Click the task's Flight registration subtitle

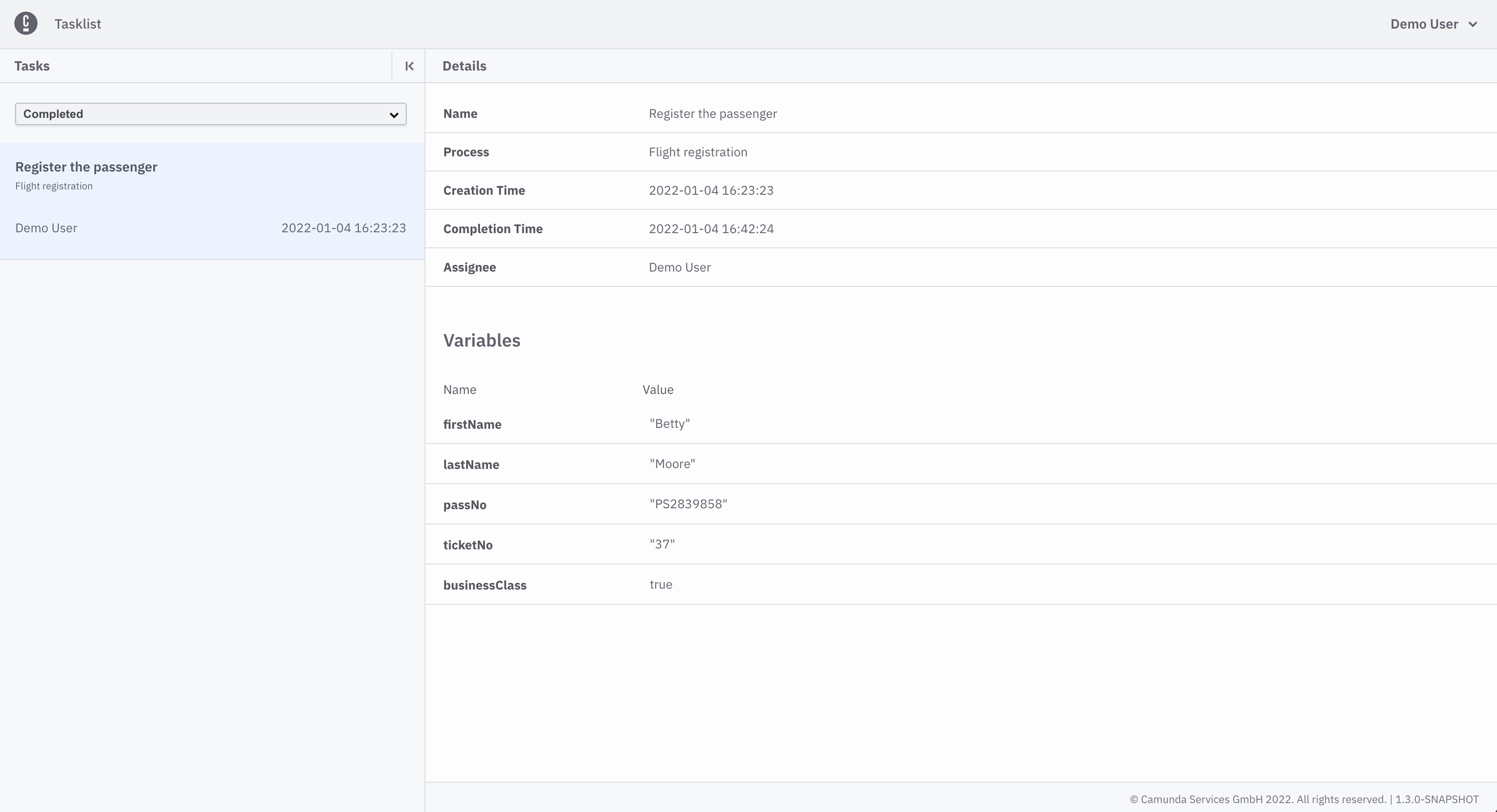(54, 186)
